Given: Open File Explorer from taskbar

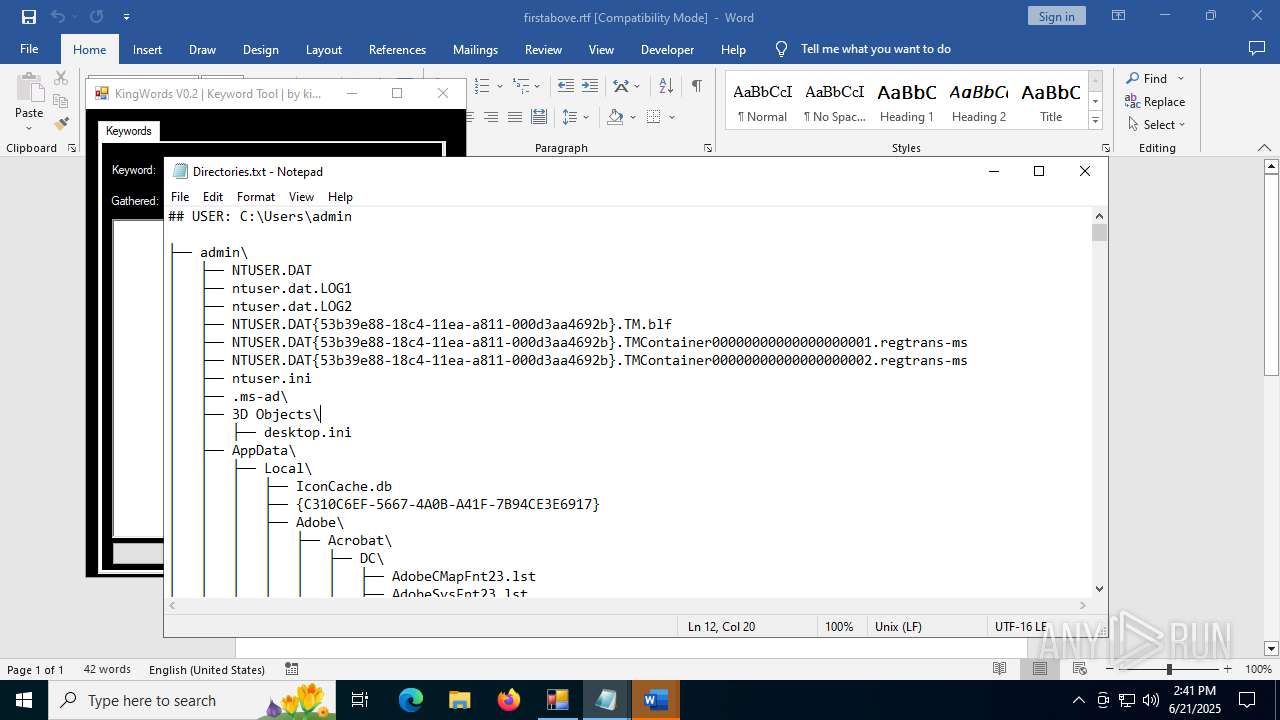Looking at the screenshot, I should 460,700.
